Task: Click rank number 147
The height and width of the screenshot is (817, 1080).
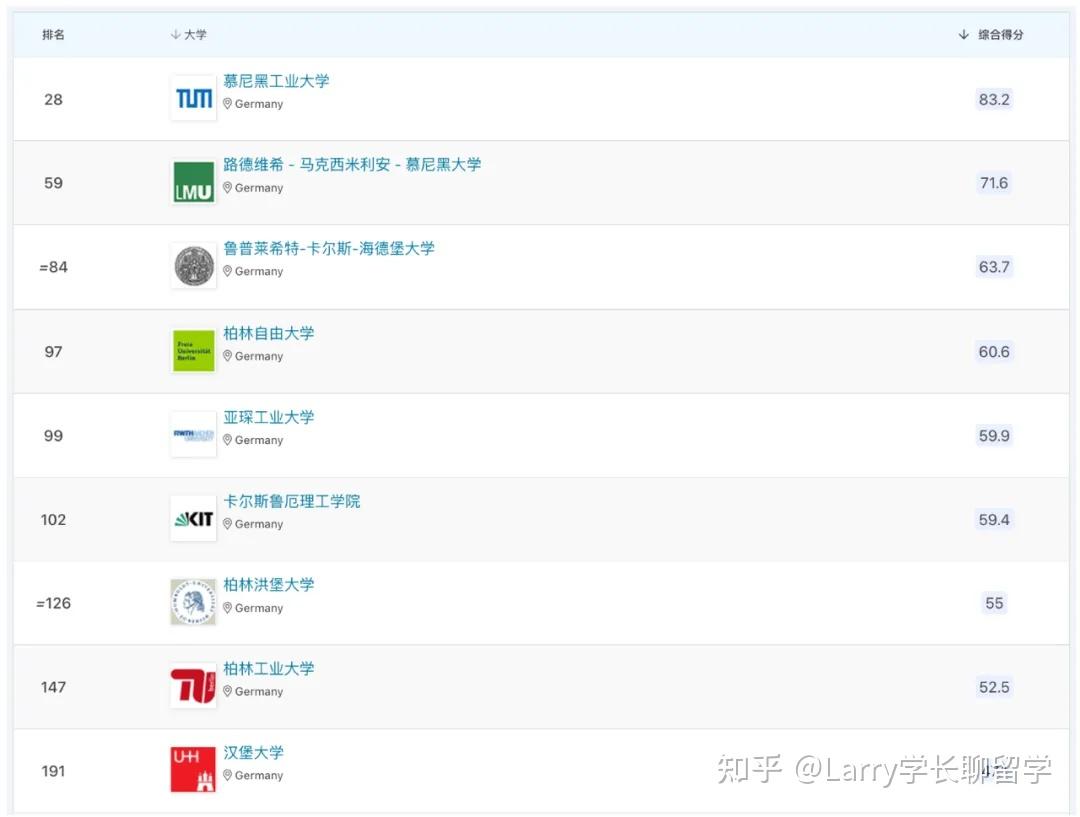Action: (x=53, y=687)
